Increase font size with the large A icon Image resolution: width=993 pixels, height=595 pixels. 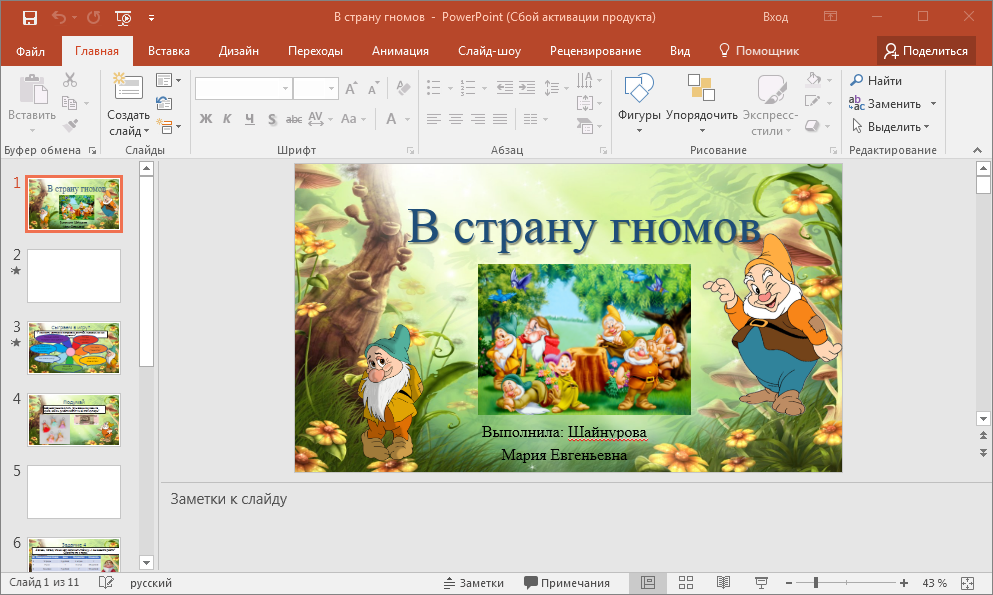pyautogui.click(x=351, y=89)
